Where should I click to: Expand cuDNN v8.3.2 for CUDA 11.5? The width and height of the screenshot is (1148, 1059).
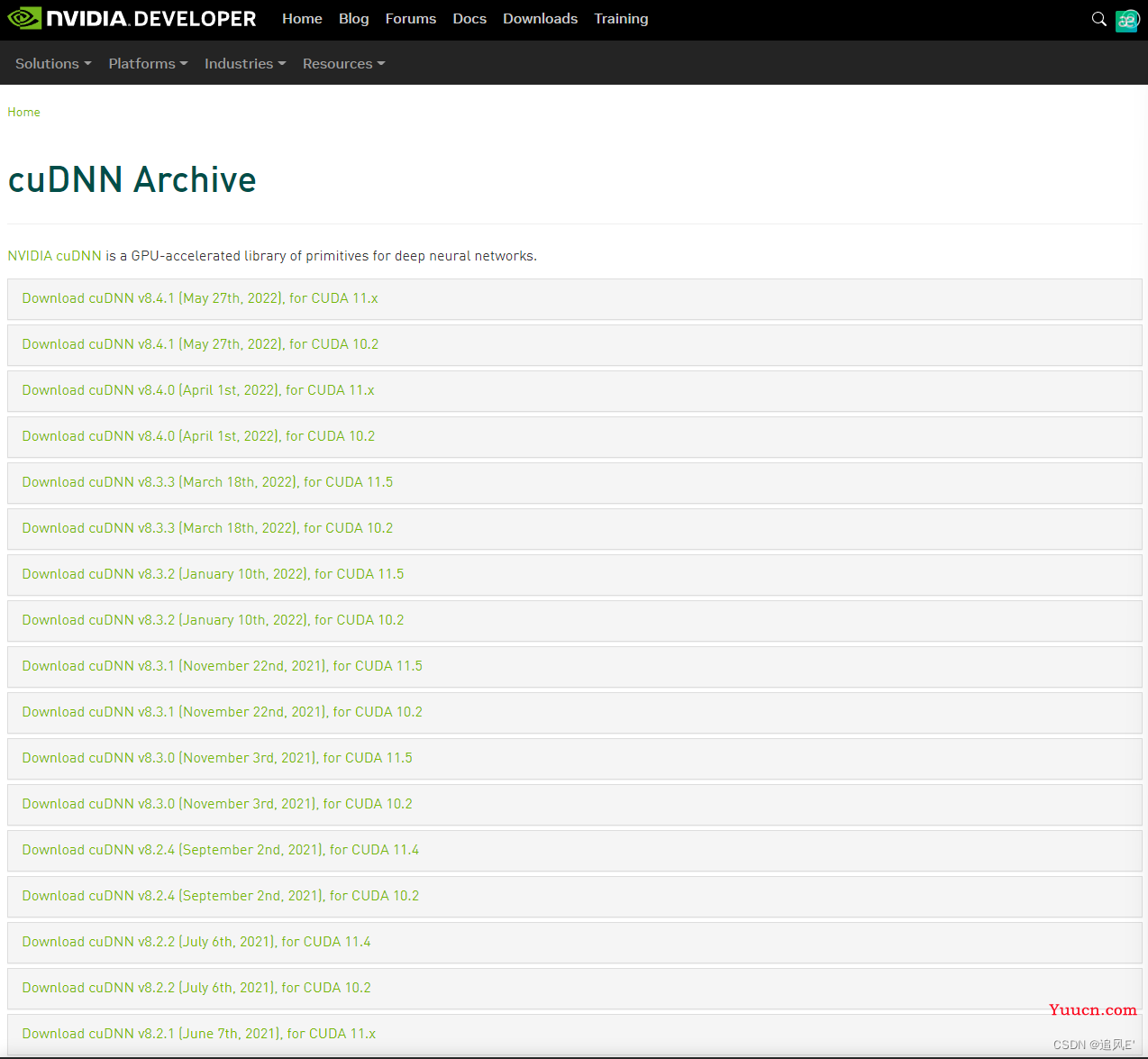574,575
